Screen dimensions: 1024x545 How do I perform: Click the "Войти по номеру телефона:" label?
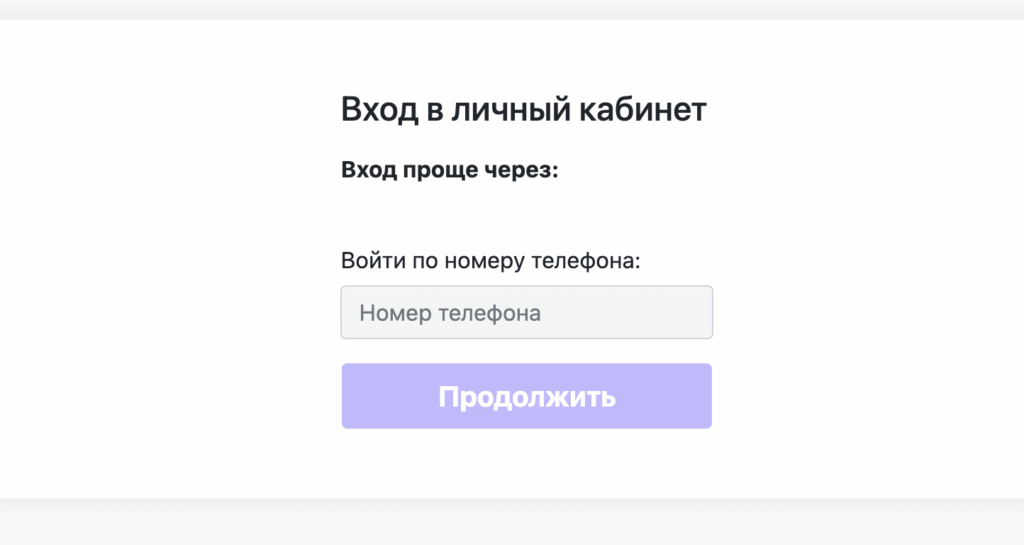pos(490,261)
